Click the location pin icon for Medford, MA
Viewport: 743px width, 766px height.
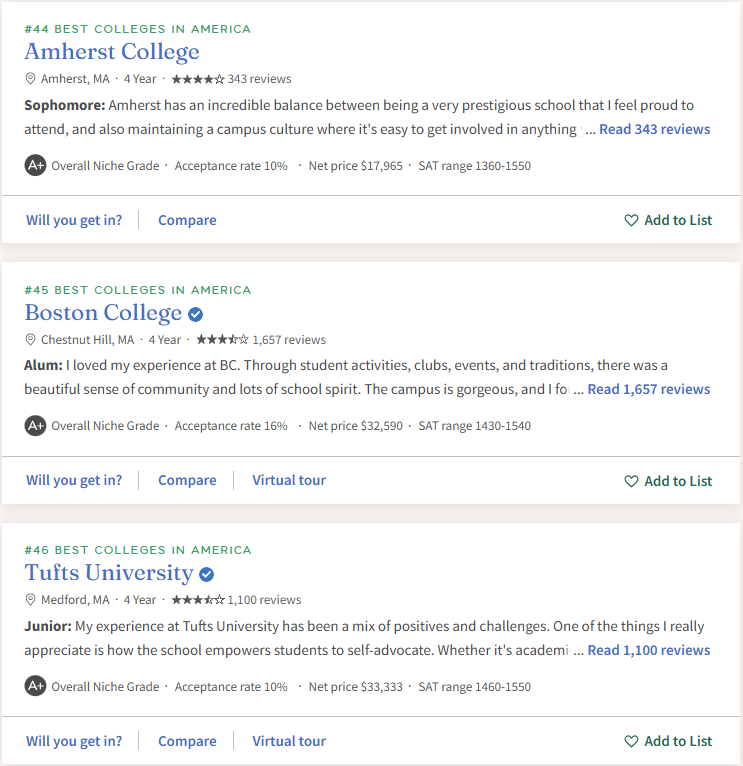pos(30,600)
